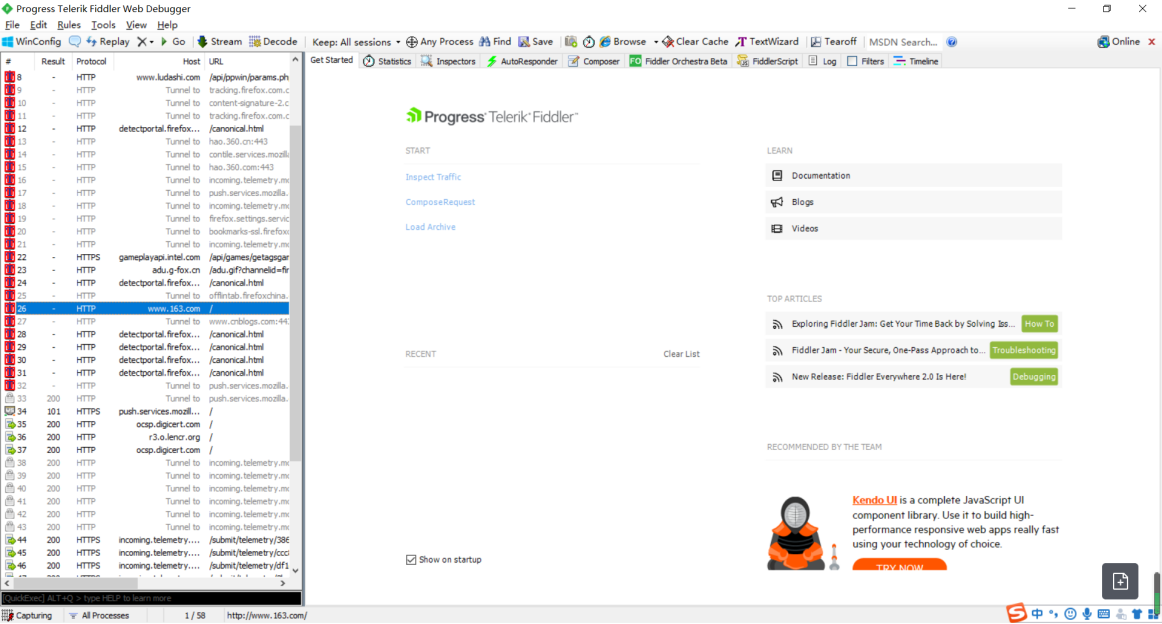Click the Go resume button
Image resolution: width=1162 pixels, height=624 pixels.
[x=173, y=42]
